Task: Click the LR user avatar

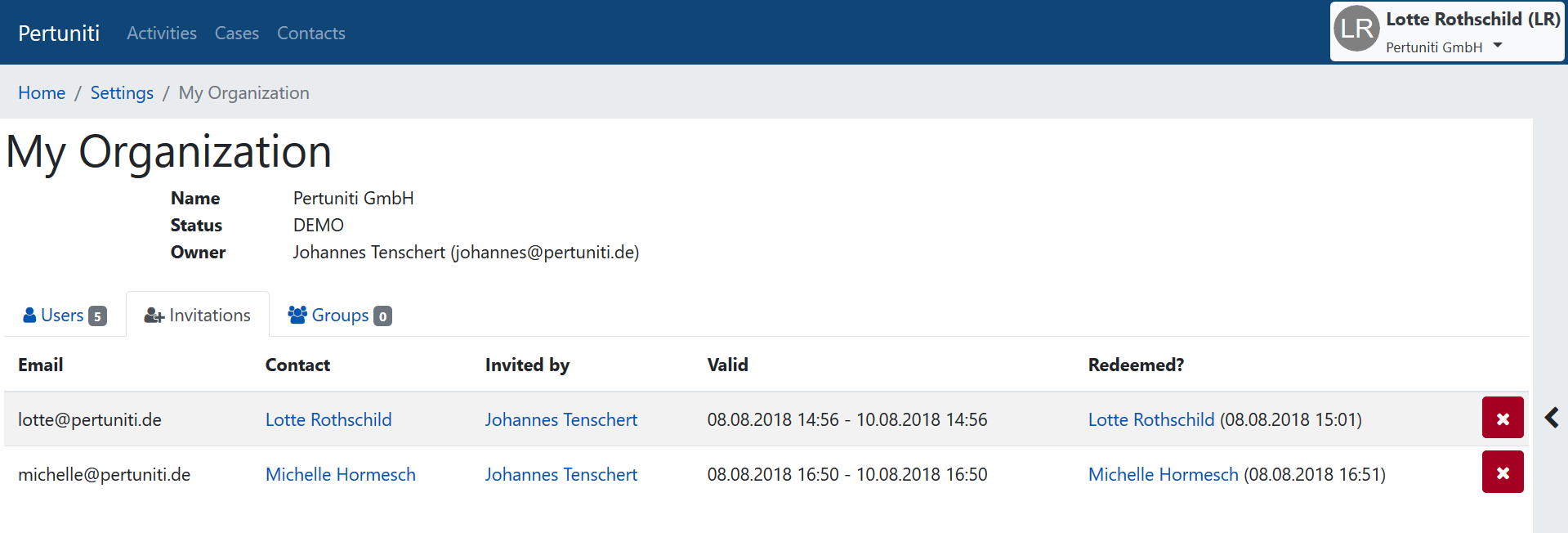Action: tap(1357, 29)
